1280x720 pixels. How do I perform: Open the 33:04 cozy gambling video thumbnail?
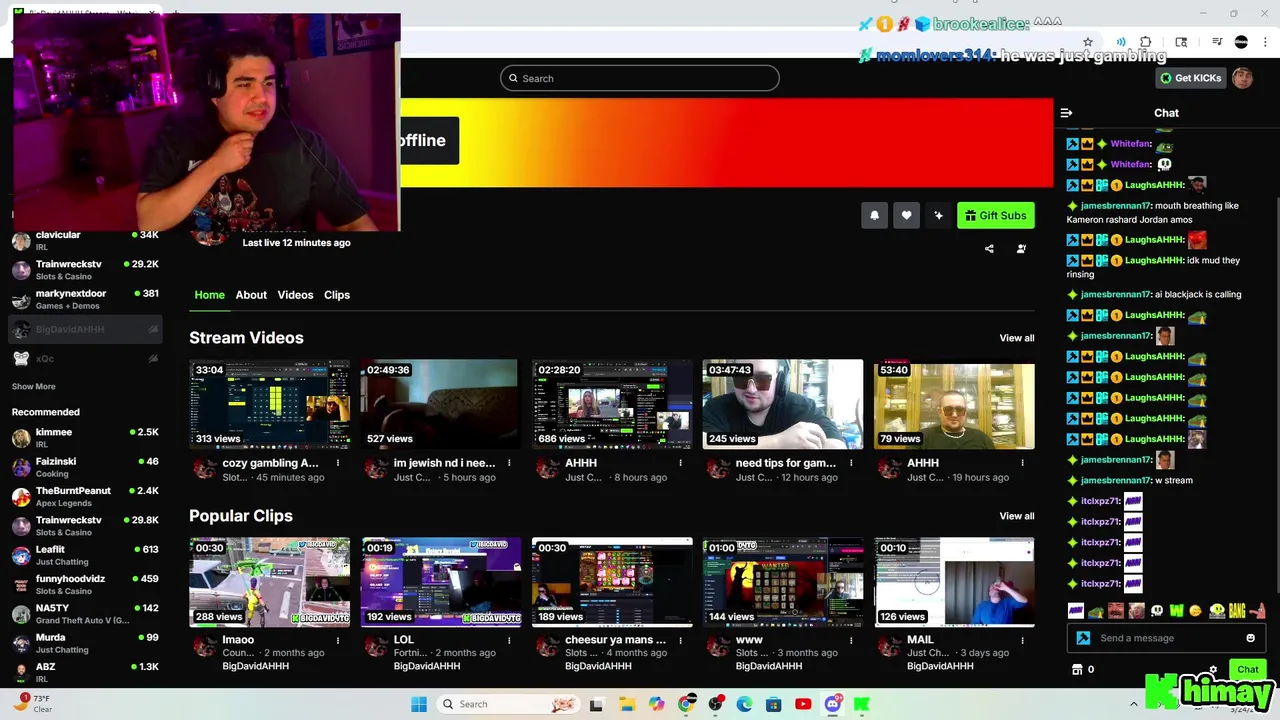[270, 404]
